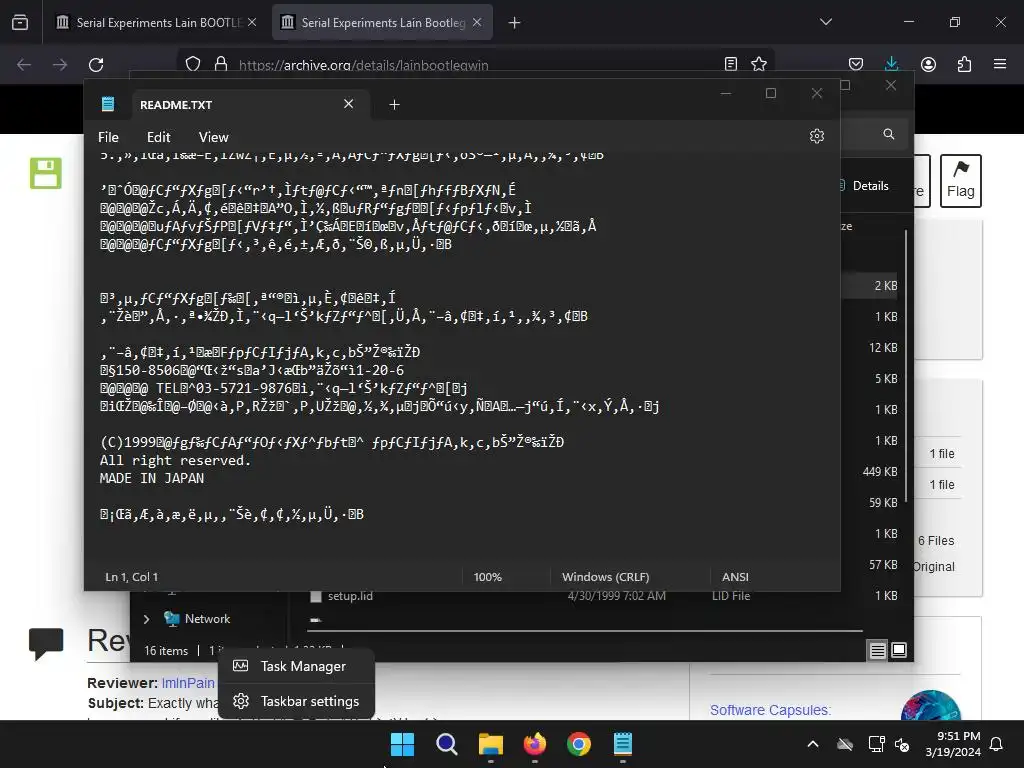1024x768 pixels.
Task: Open the View menu in Notepad
Action: 214,137
